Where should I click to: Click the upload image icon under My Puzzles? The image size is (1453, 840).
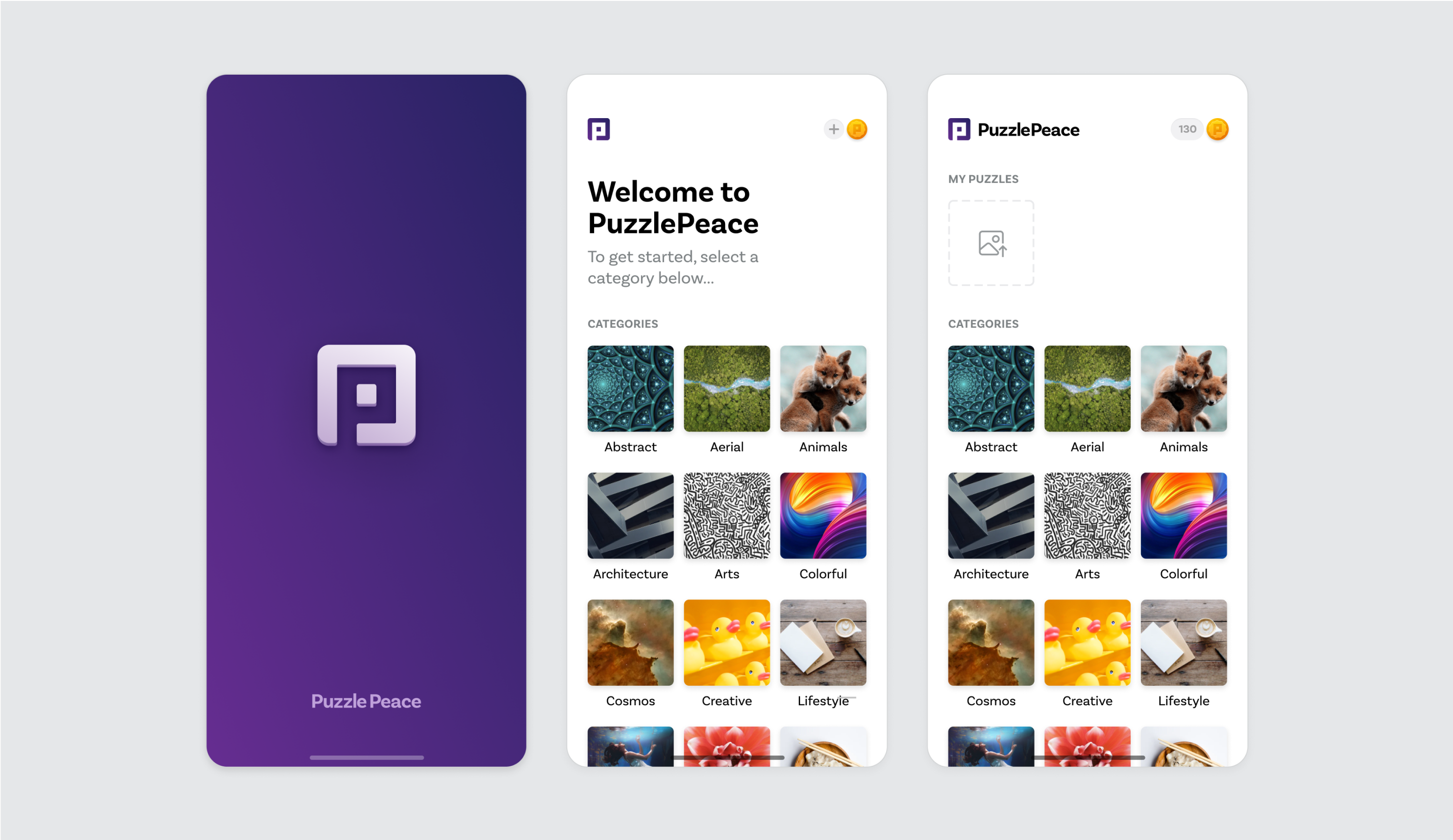[991, 243]
